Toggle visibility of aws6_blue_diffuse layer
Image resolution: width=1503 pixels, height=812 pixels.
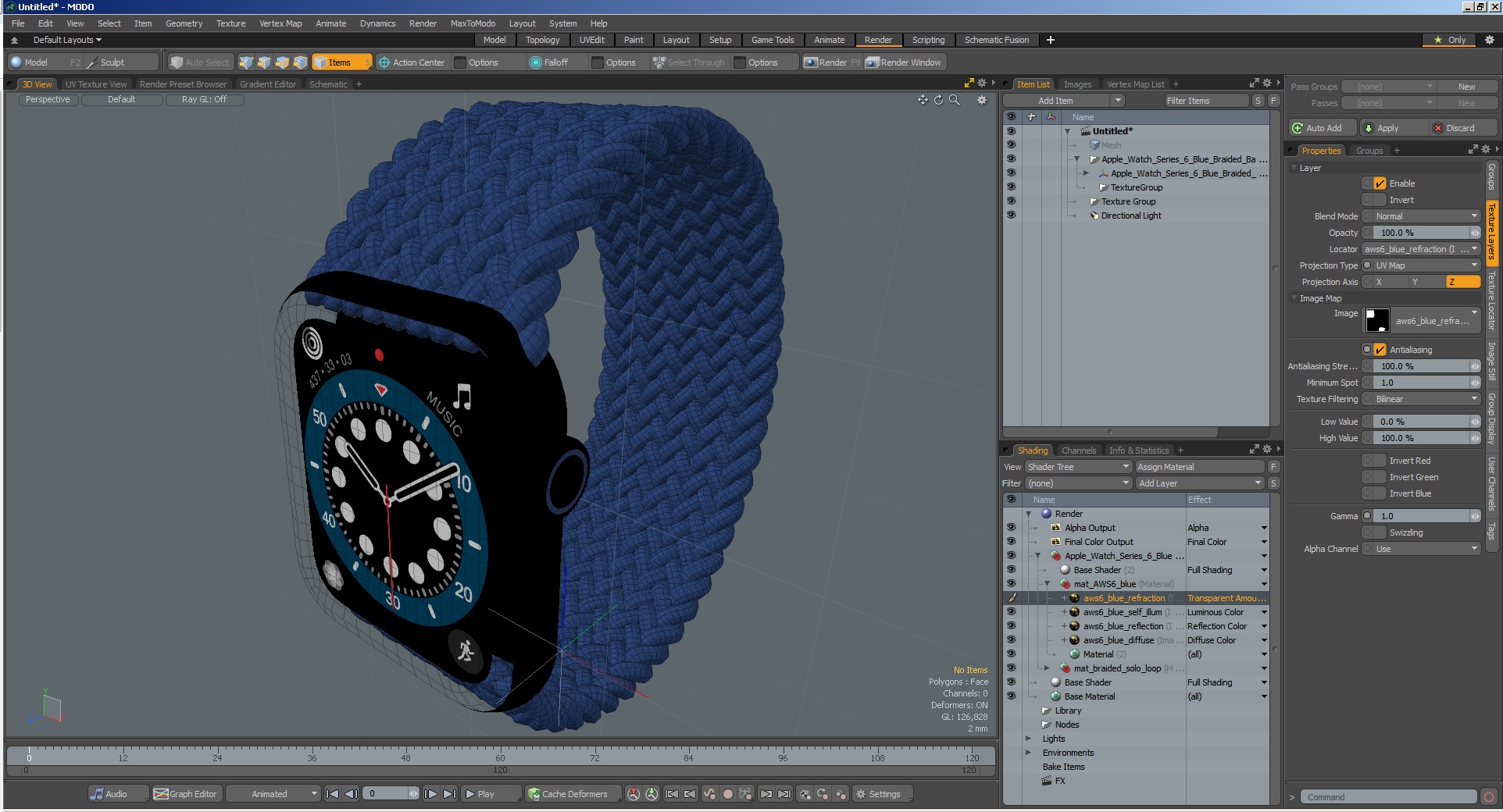1011,640
